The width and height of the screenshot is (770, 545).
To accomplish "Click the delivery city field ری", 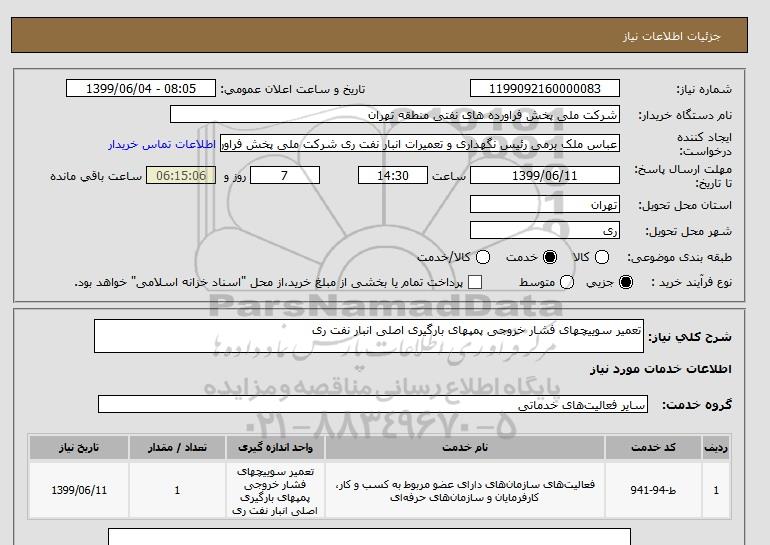I will (545, 230).
